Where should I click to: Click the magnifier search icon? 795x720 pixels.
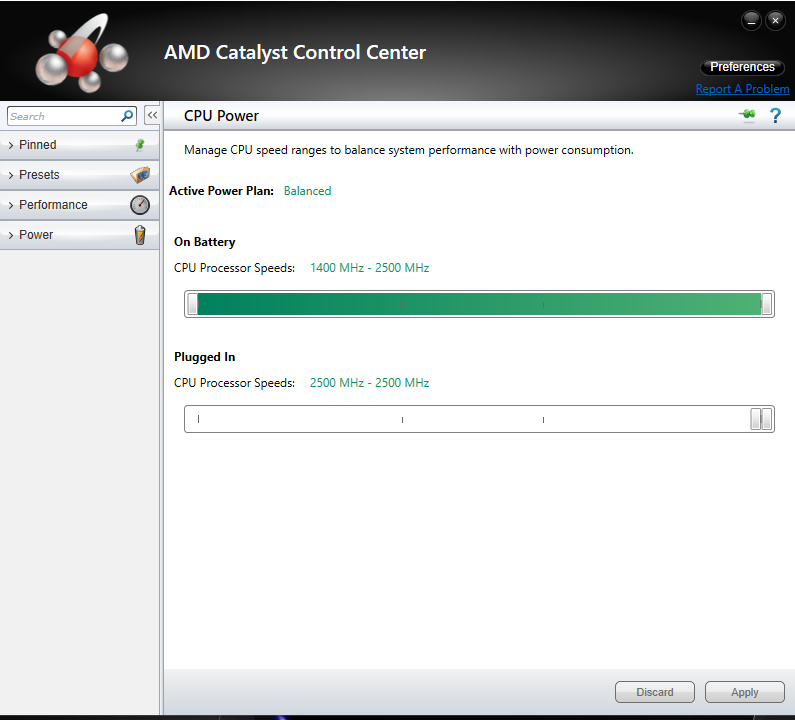pyautogui.click(x=127, y=116)
